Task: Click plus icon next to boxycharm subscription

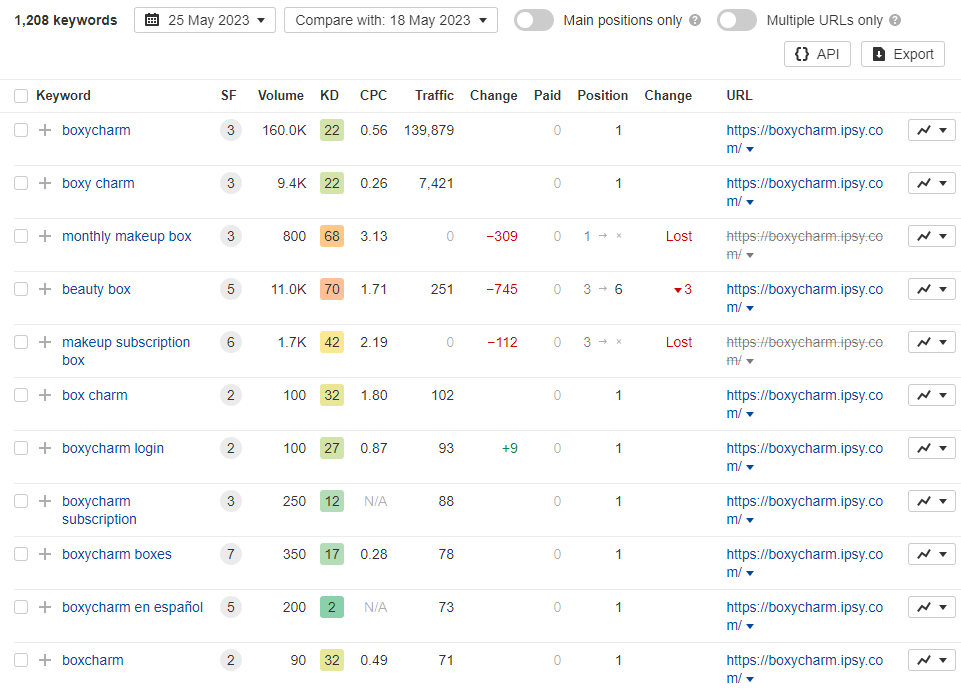Action: [45, 501]
